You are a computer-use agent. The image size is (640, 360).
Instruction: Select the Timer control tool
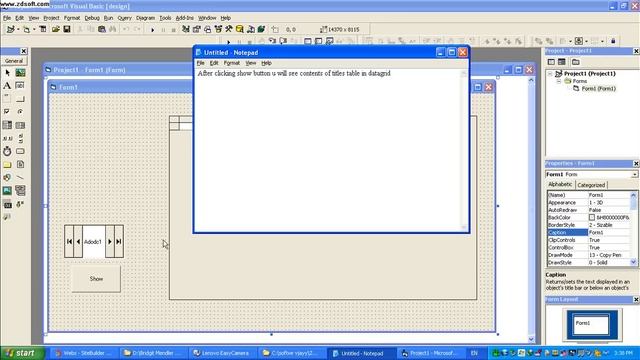click(x=7, y=151)
